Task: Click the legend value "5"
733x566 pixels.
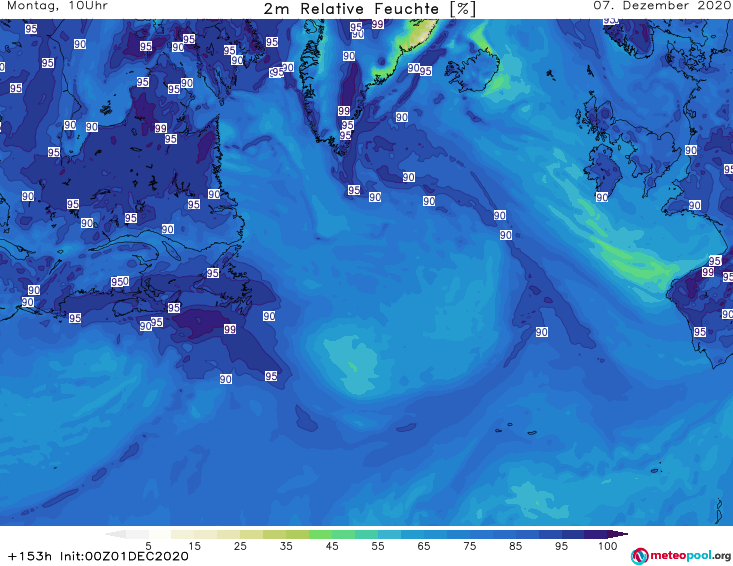Action: [x=148, y=546]
